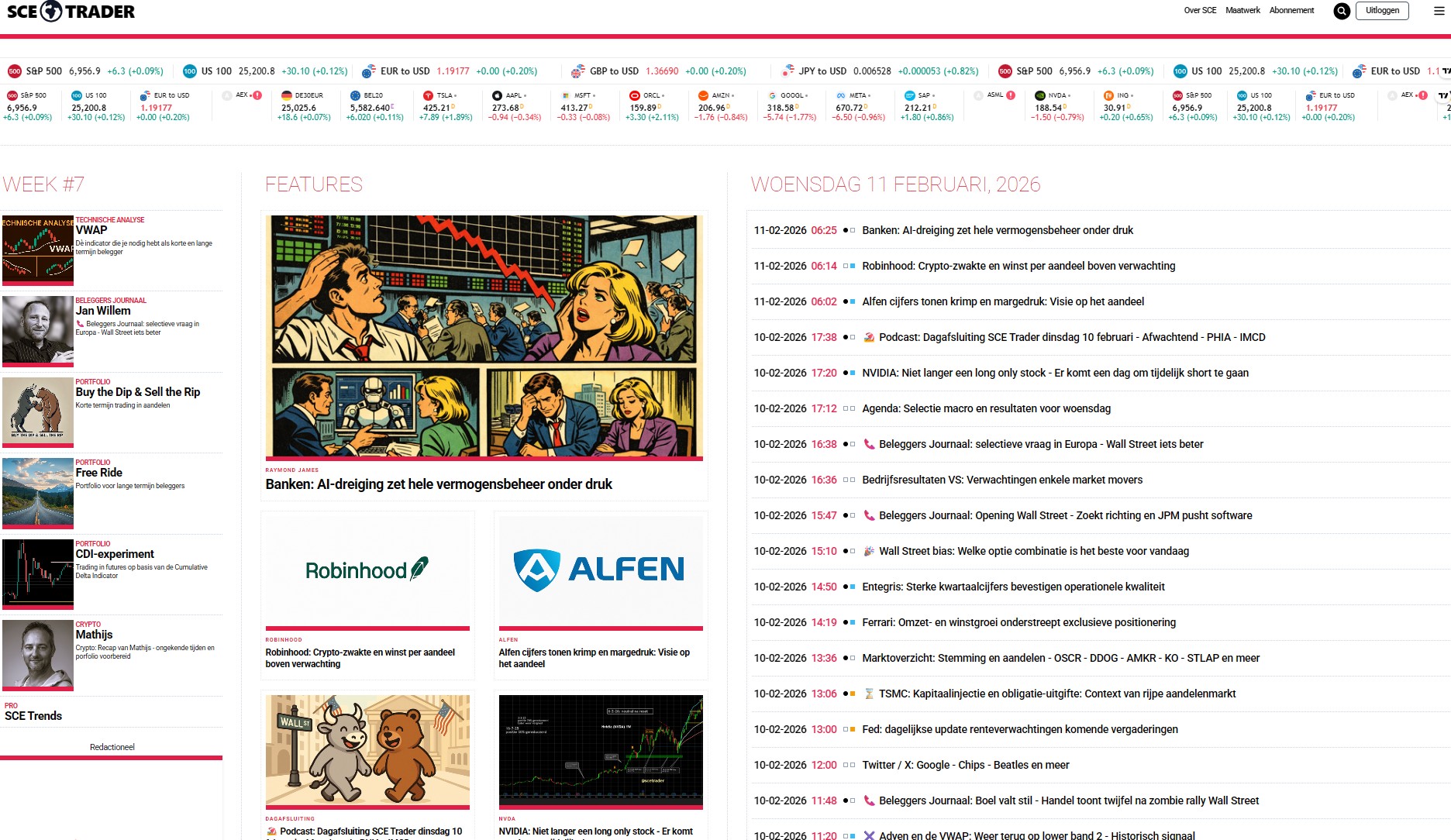Image resolution: width=1451 pixels, height=840 pixels.
Task: Open the comic-style trading floor feature image
Action: [x=484, y=337]
